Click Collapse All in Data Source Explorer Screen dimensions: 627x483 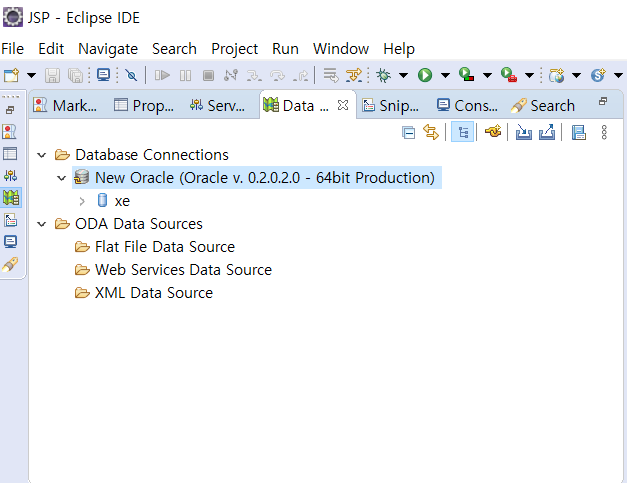click(x=408, y=132)
